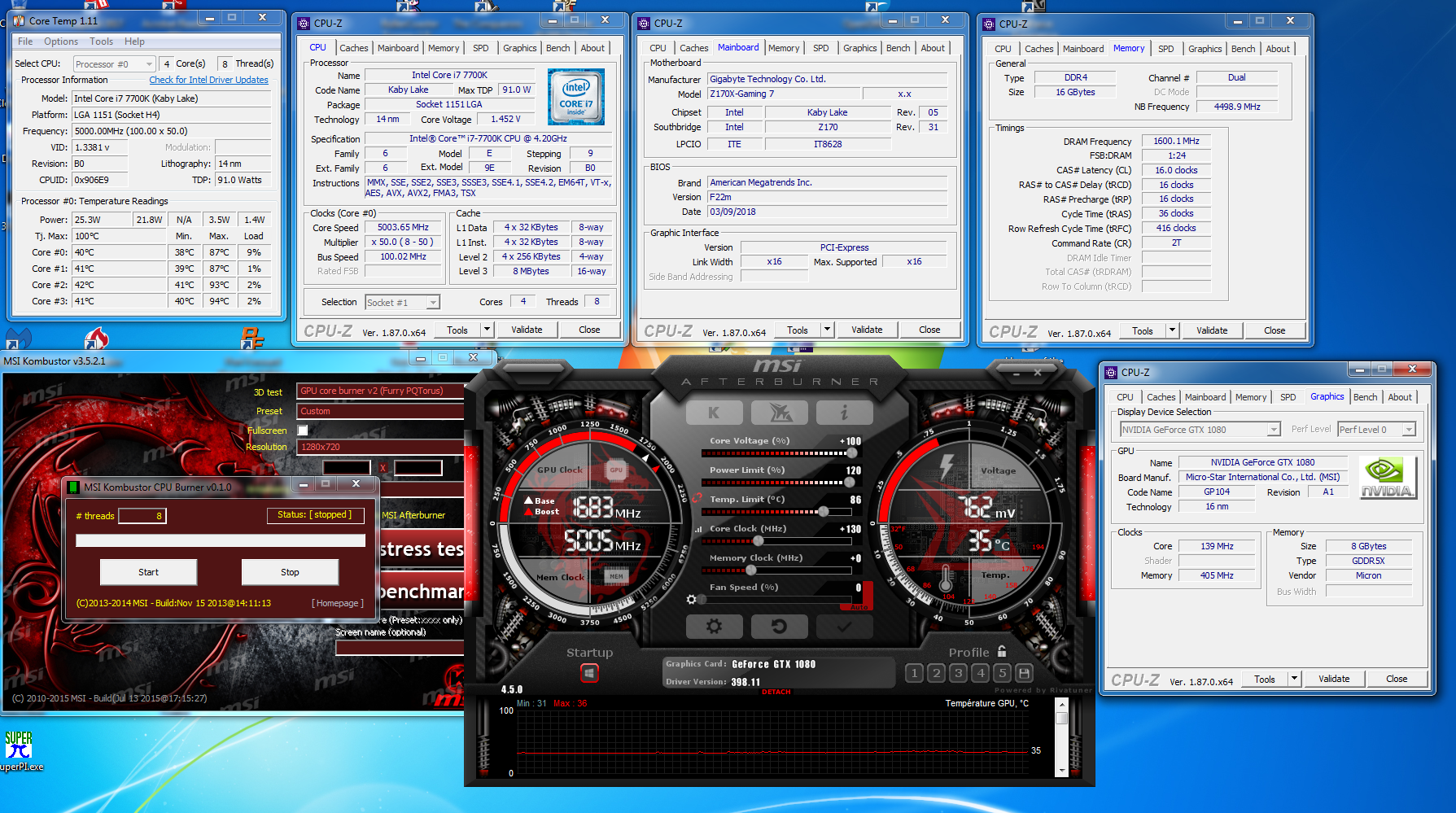1456x813 pixels.
Task: Toggle the link icon beside Temp. Limit
Action: pyautogui.click(x=697, y=499)
